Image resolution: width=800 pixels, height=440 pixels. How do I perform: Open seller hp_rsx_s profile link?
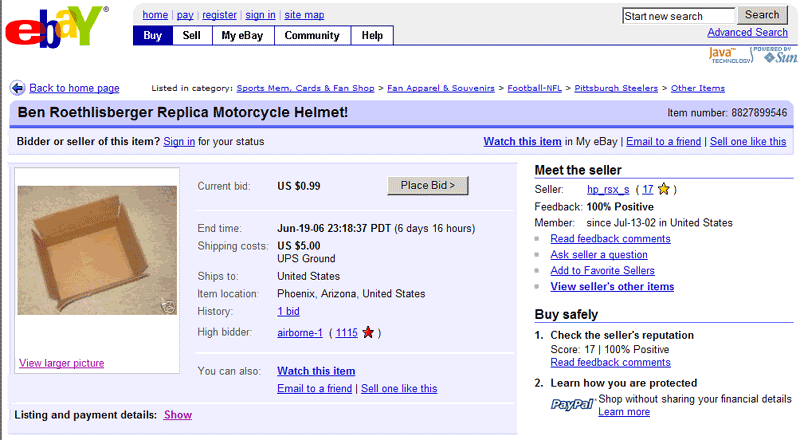[x=608, y=189]
